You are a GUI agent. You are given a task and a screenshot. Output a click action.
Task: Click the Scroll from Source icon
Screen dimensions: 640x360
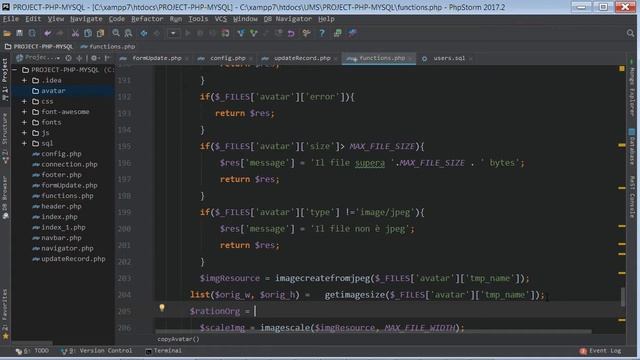click(68, 58)
